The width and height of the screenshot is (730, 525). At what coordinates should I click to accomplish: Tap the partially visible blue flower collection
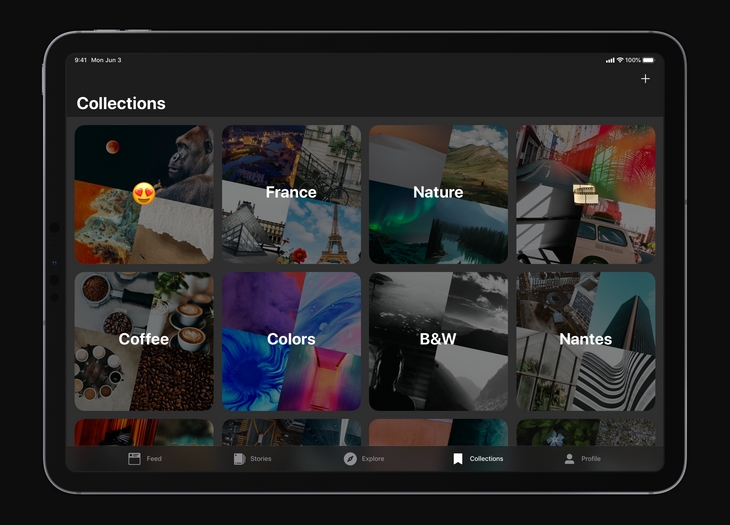(x=585, y=432)
